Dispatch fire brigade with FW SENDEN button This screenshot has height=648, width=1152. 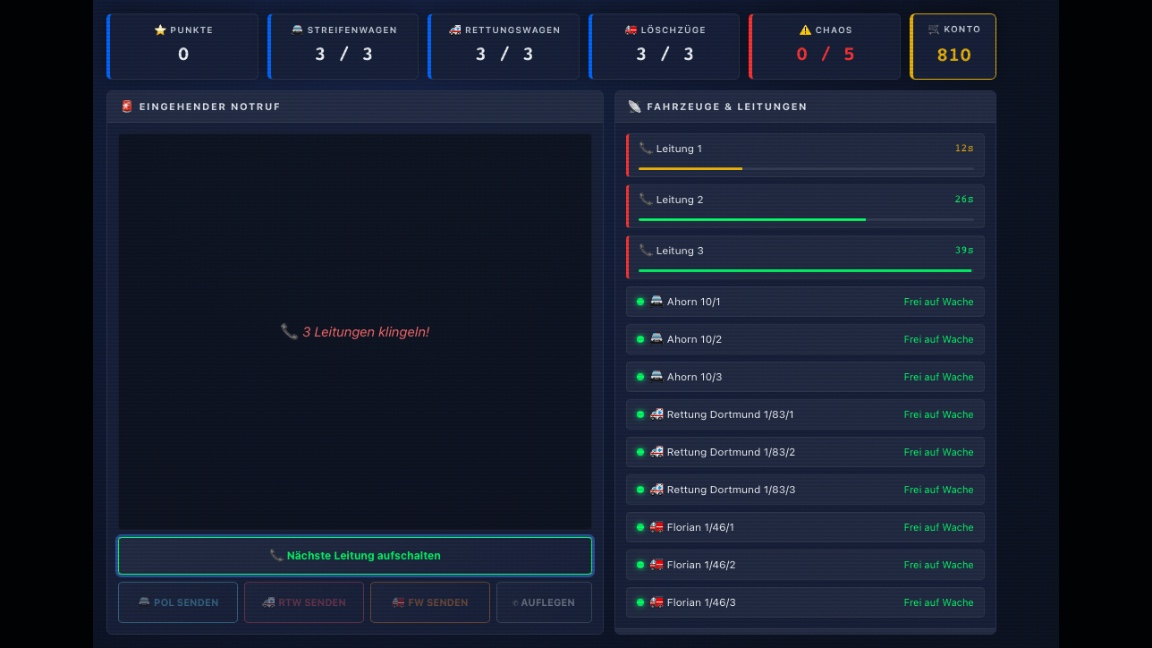(x=430, y=602)
